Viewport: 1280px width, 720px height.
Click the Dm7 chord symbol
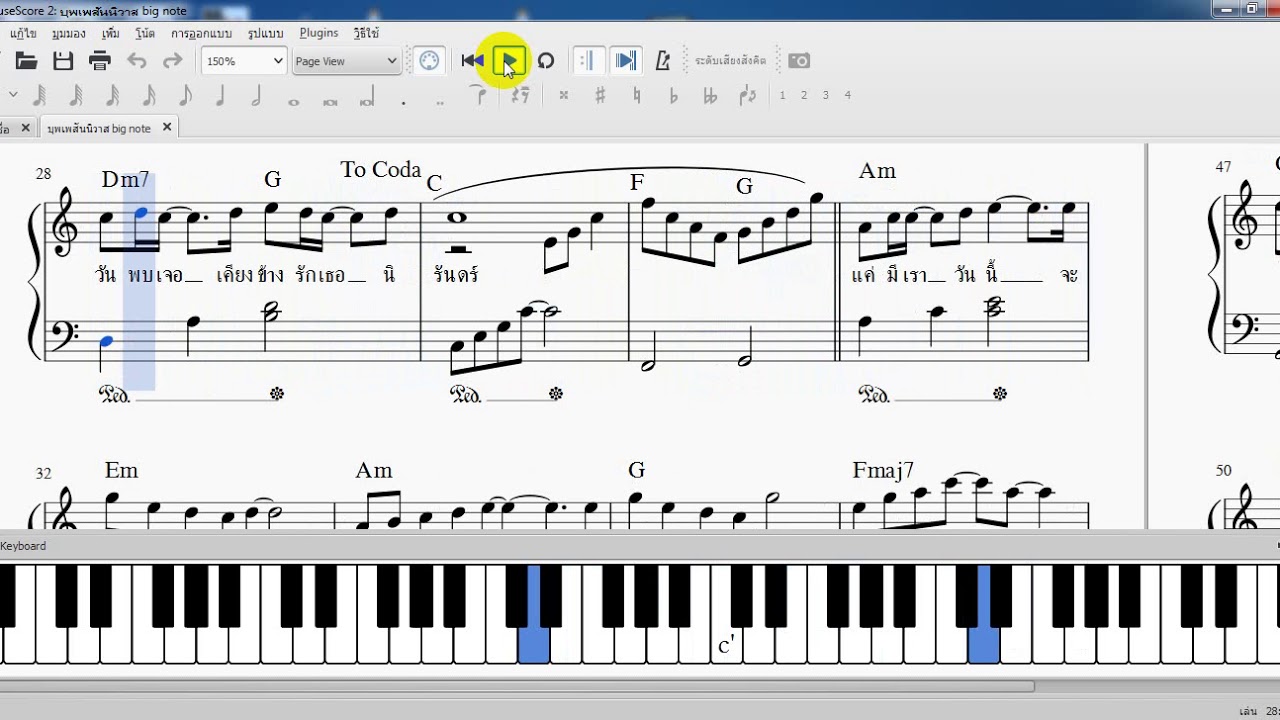[x=125, y=180]
